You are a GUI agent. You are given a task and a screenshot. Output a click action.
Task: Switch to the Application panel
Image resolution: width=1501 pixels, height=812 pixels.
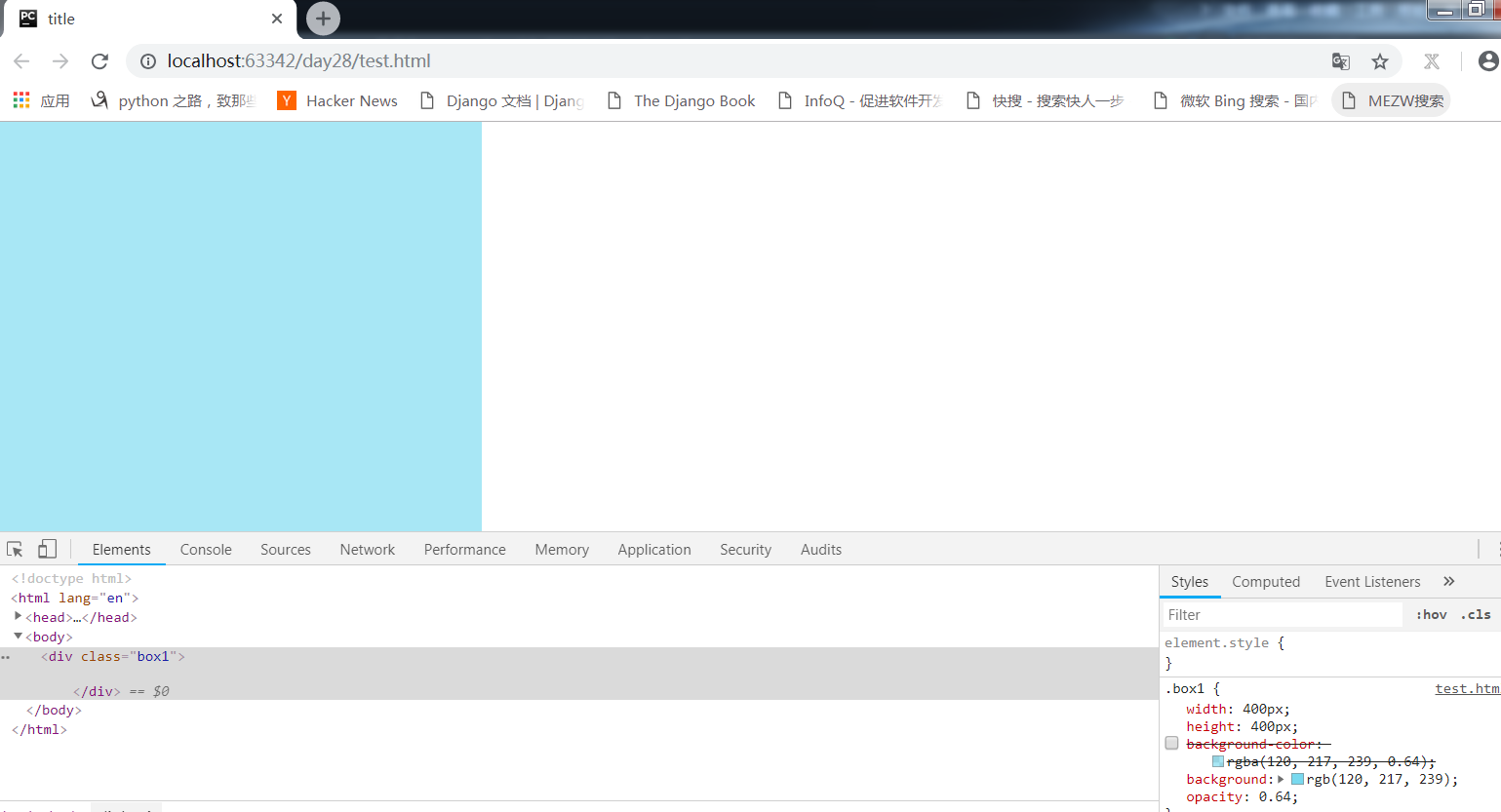pyautogui.click(x=654, y=550)
